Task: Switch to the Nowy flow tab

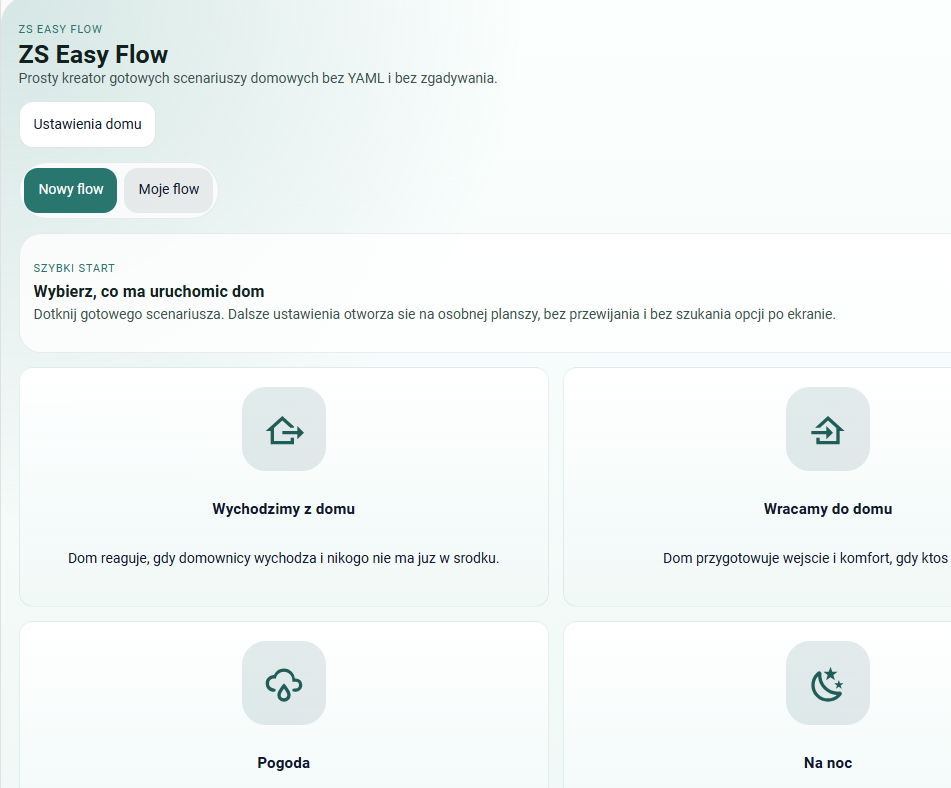Action: tap(70, 190)
